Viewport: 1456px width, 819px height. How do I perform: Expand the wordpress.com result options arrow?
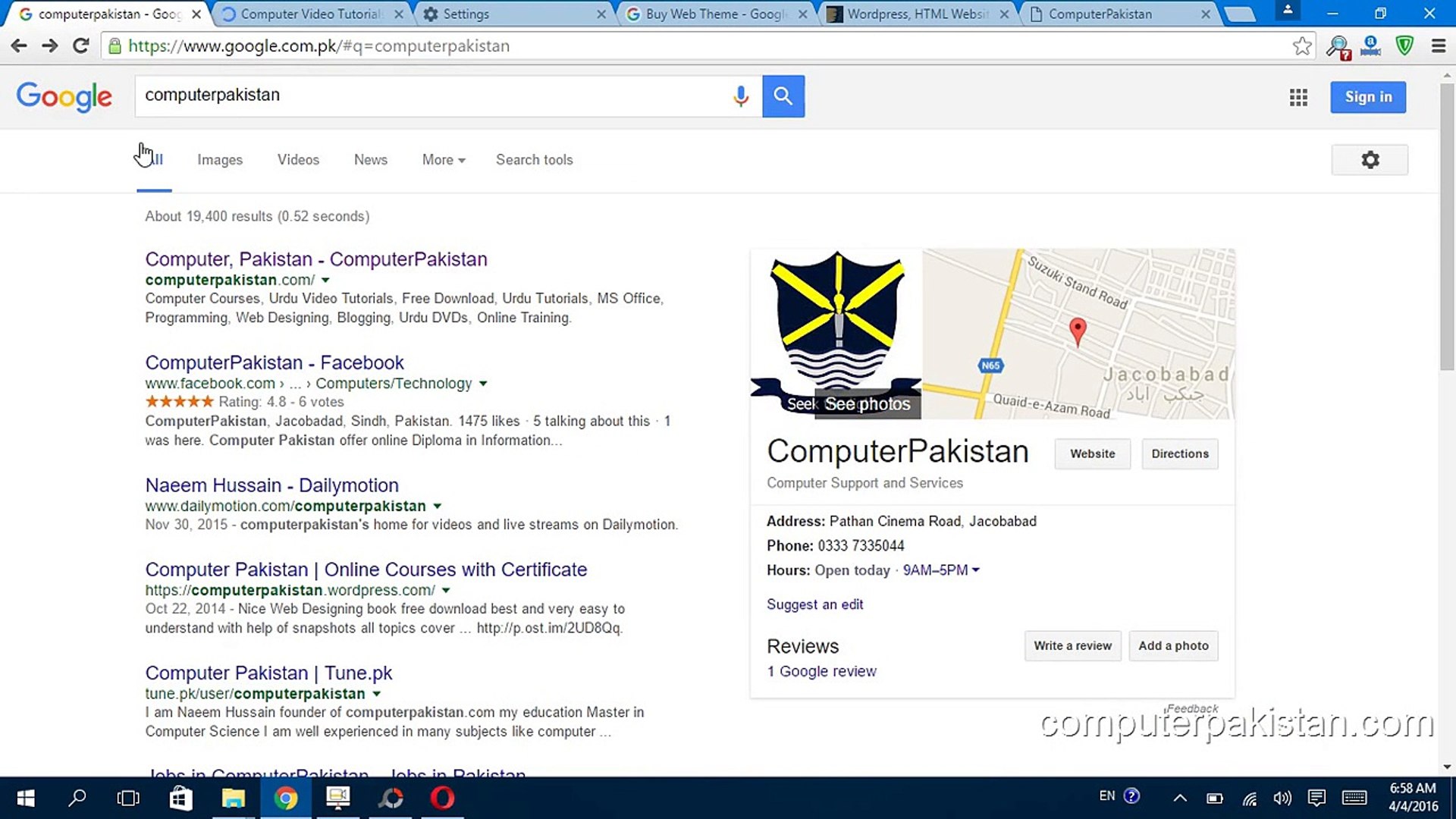(446, 590)
